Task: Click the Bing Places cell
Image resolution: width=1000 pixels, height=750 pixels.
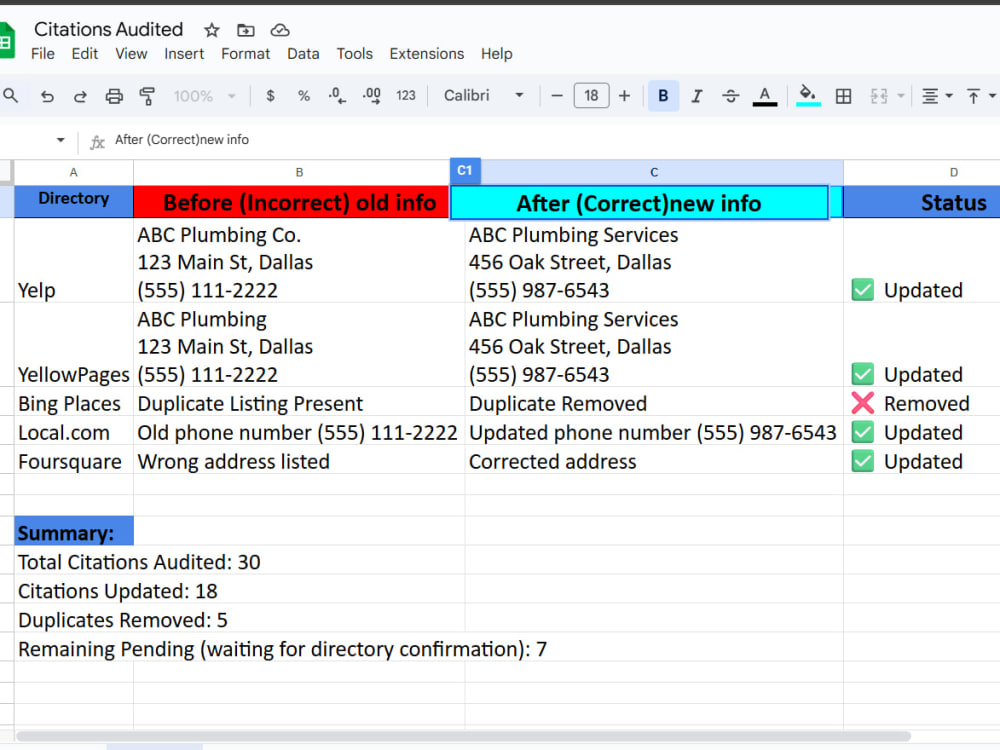Action: (74, 403)
